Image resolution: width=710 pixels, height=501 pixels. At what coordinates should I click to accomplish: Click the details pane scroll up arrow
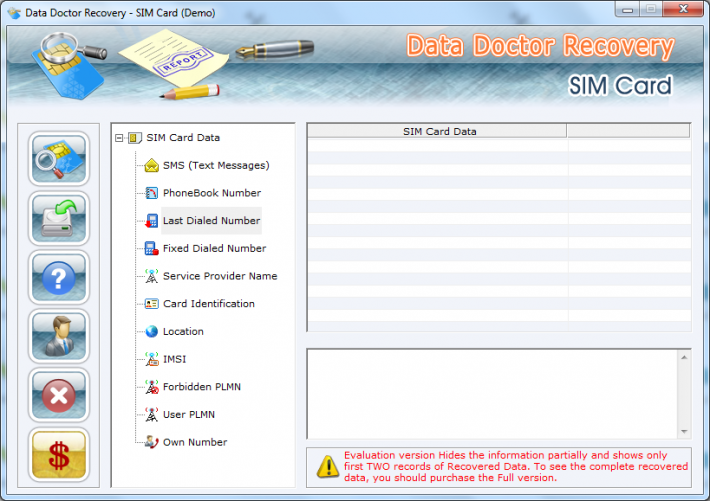point(684,357)
